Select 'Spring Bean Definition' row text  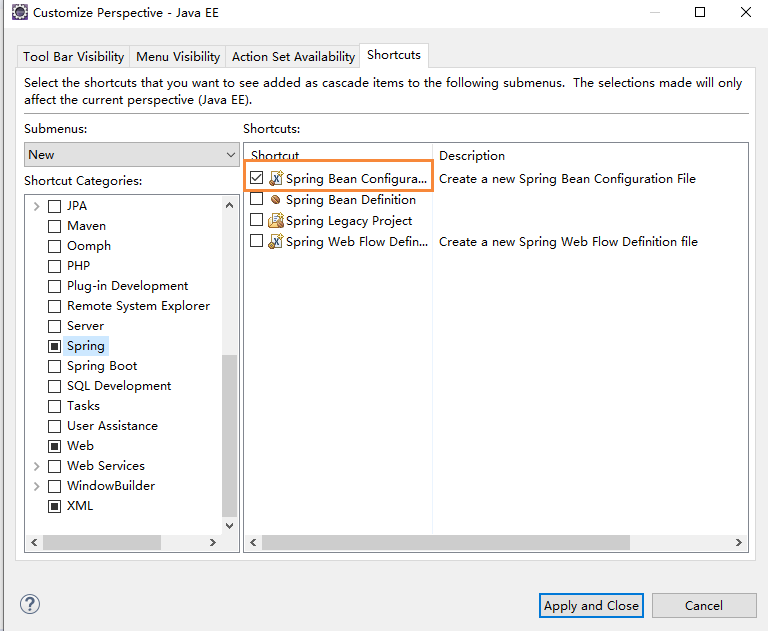[351, 200]
